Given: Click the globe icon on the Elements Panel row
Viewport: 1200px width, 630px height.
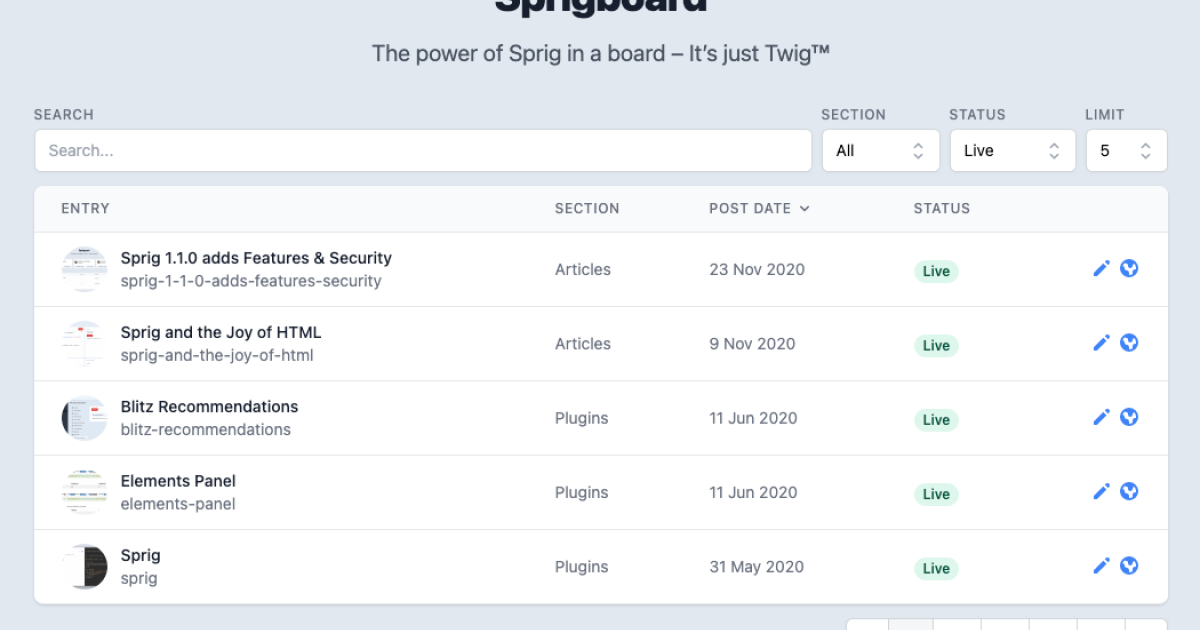Looking at the screenshot, I should click(1129, 491).
